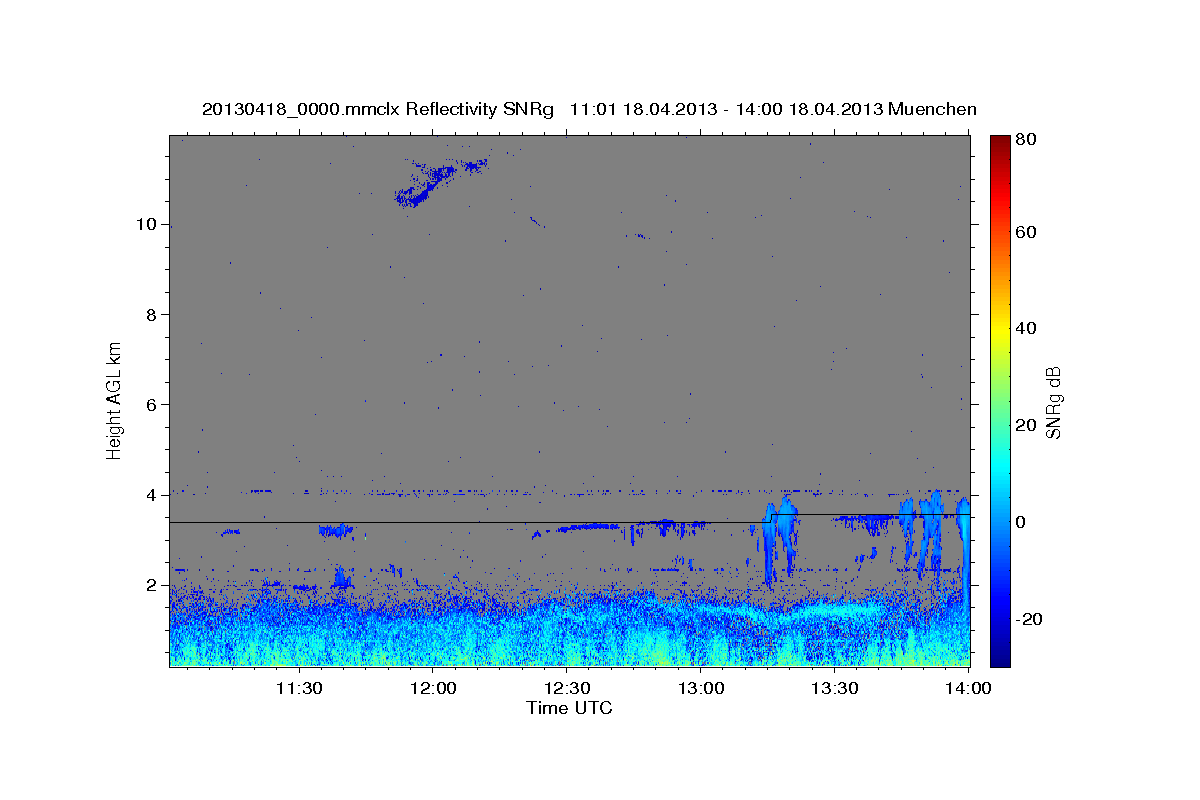Click the 'Time UTC' axis label
Screen dimensions: 1200x800
pyautogui.click(x=569, y=708)
